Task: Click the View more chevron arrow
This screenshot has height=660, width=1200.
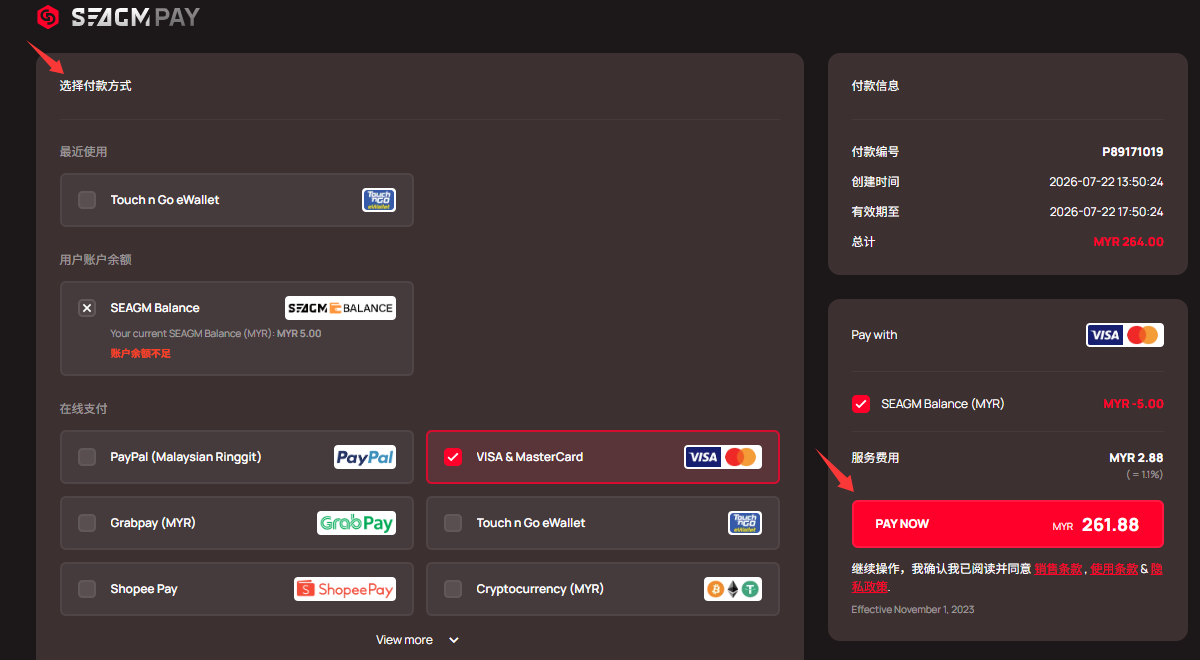Action: (x=454, y=640)
